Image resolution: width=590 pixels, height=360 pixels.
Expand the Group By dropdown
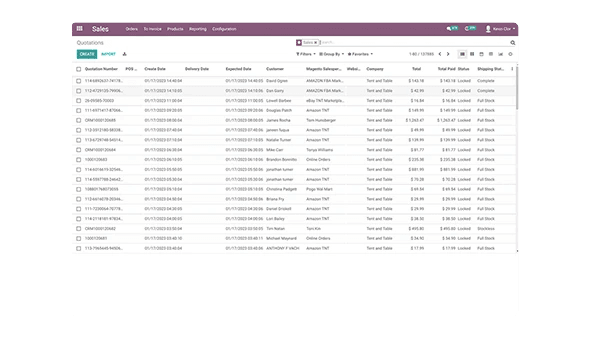pos(331,54)
